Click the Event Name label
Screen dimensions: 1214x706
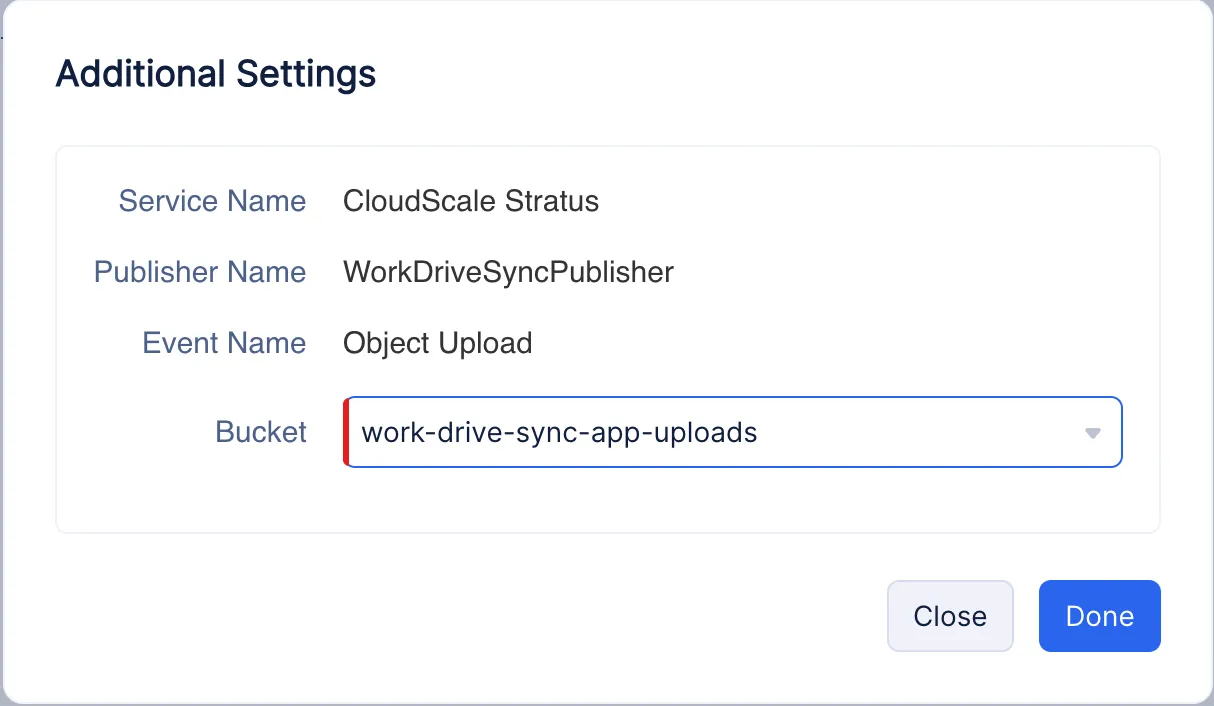coord(224,342)
